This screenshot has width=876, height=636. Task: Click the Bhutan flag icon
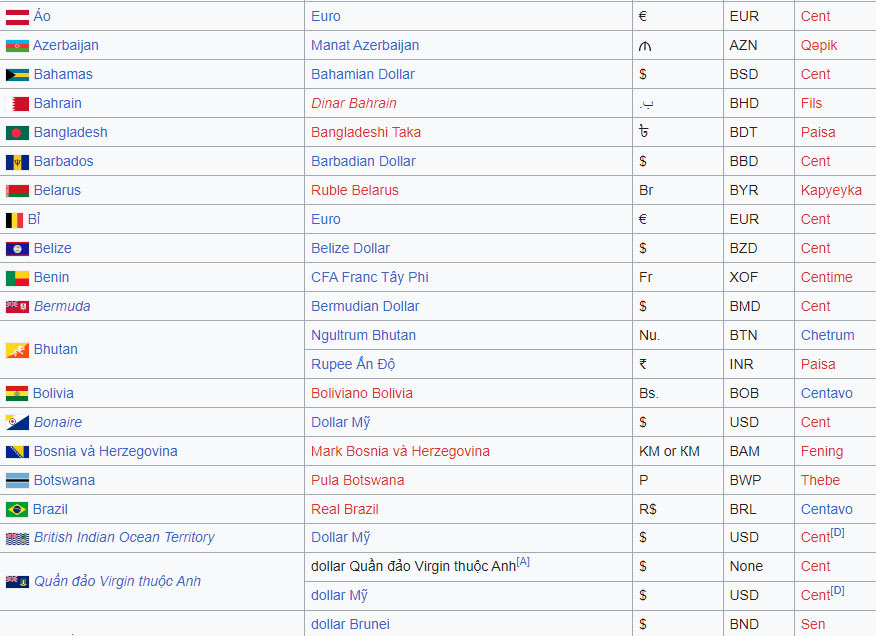tap(17, 350)
